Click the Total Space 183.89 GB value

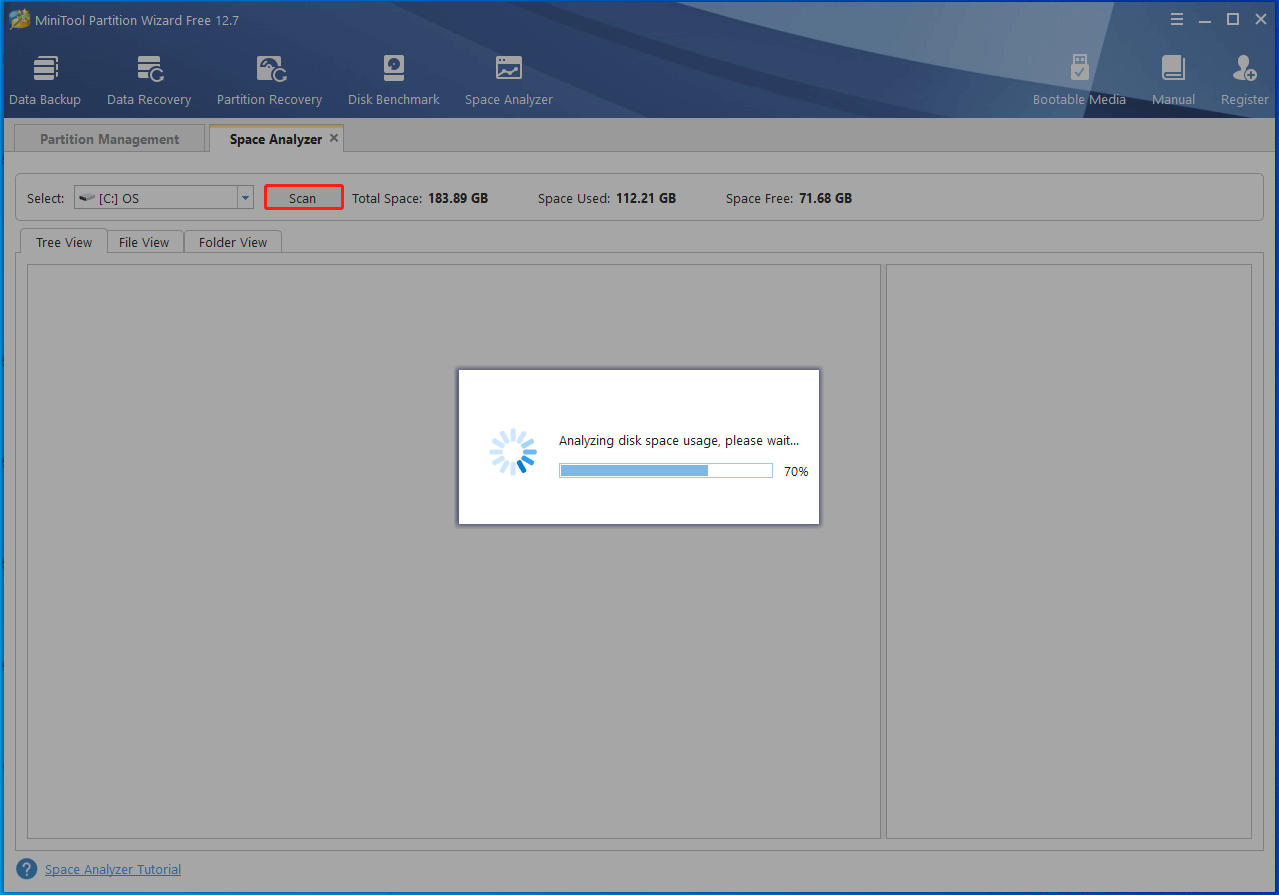pos(458,198)
